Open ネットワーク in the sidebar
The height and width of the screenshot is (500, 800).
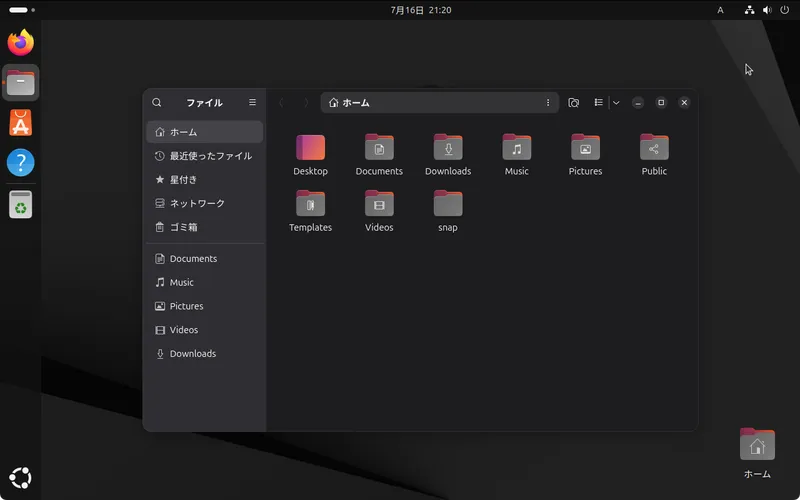205,203
